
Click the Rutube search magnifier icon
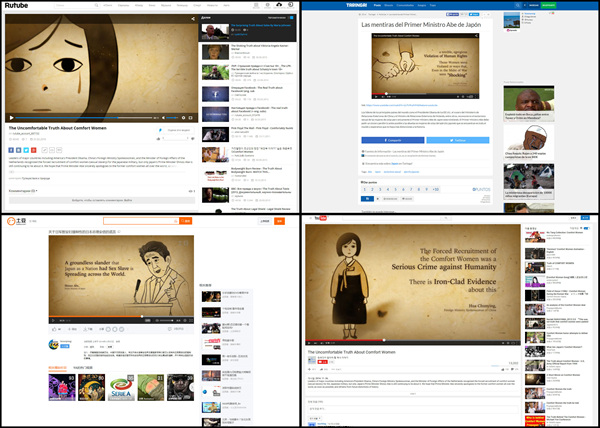pyautogui.click(x=96, y=6)
